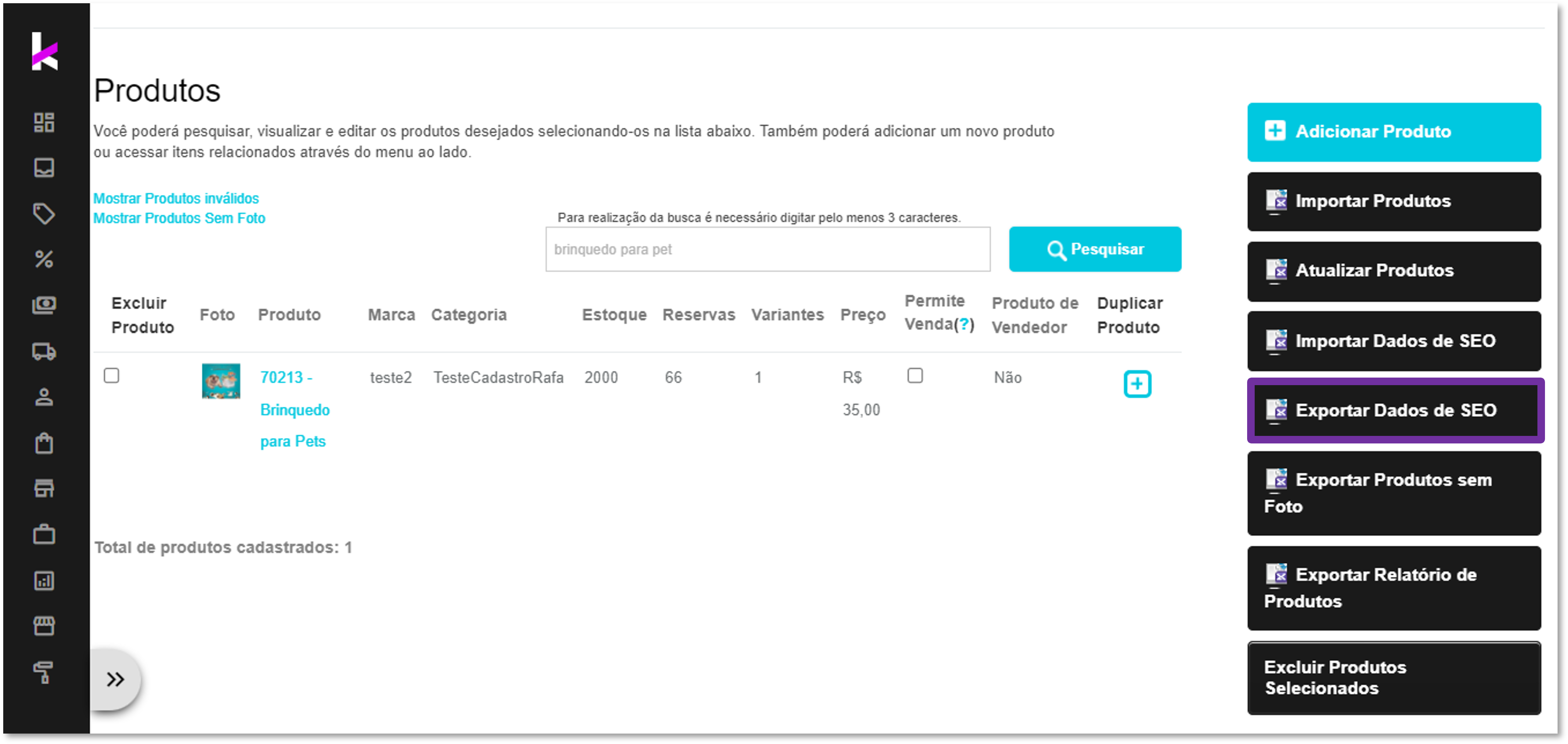Click the Reservas column header
Viewport: 1568px width, 744px height.
tap(698, 315)
